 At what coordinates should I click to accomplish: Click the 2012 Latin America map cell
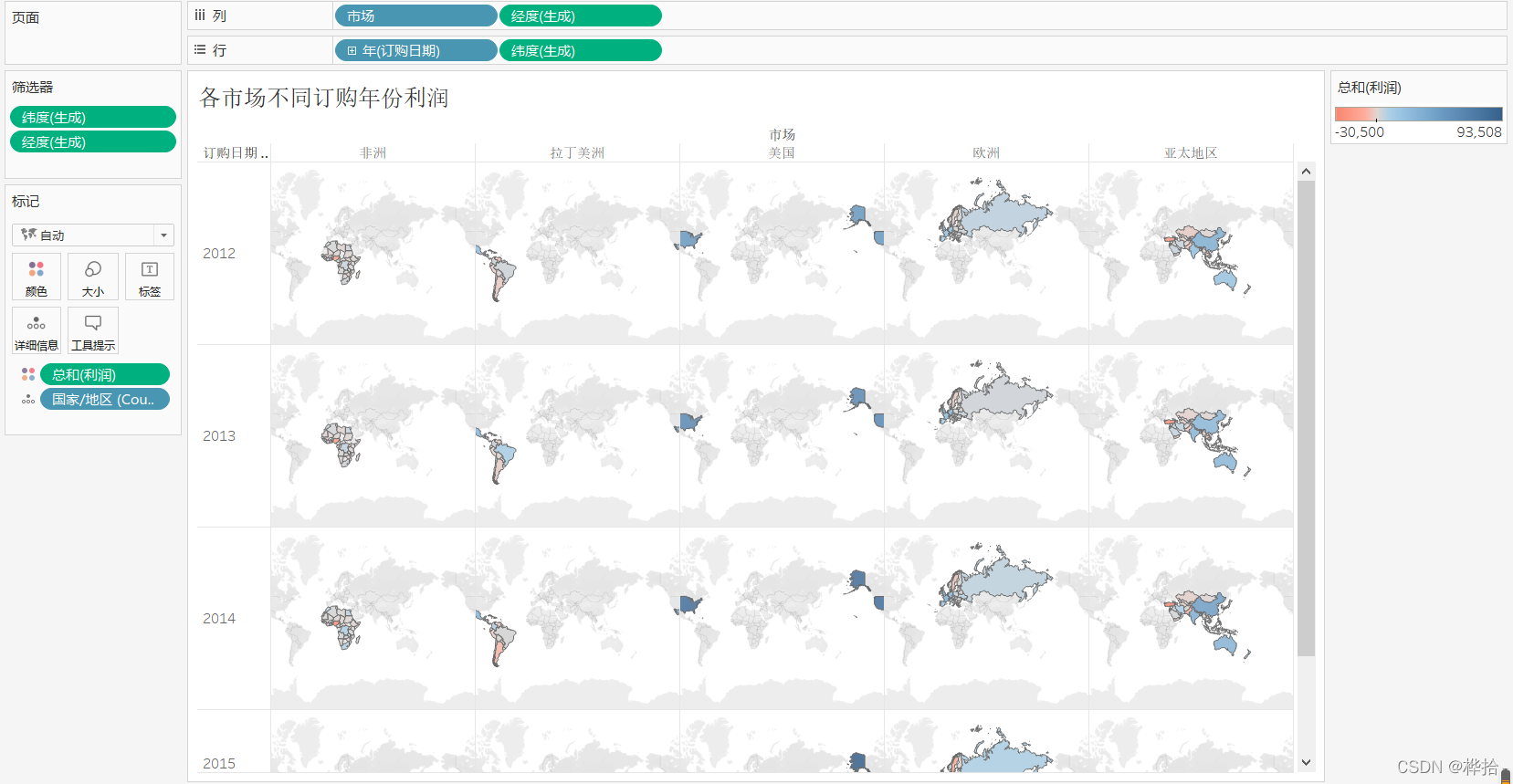coord(577,253)
